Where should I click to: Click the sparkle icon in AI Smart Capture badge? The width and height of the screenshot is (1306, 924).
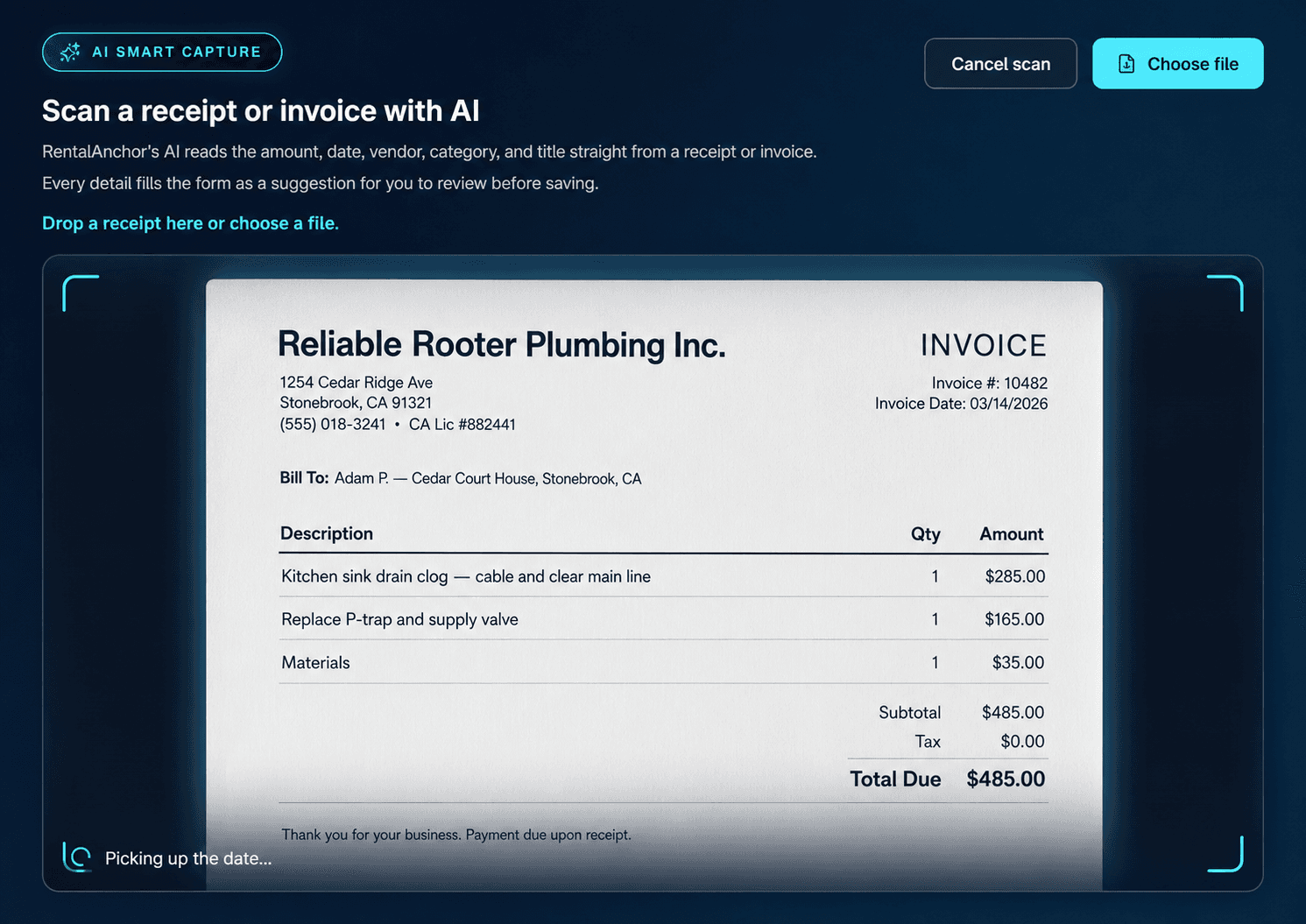click(70, 52)
